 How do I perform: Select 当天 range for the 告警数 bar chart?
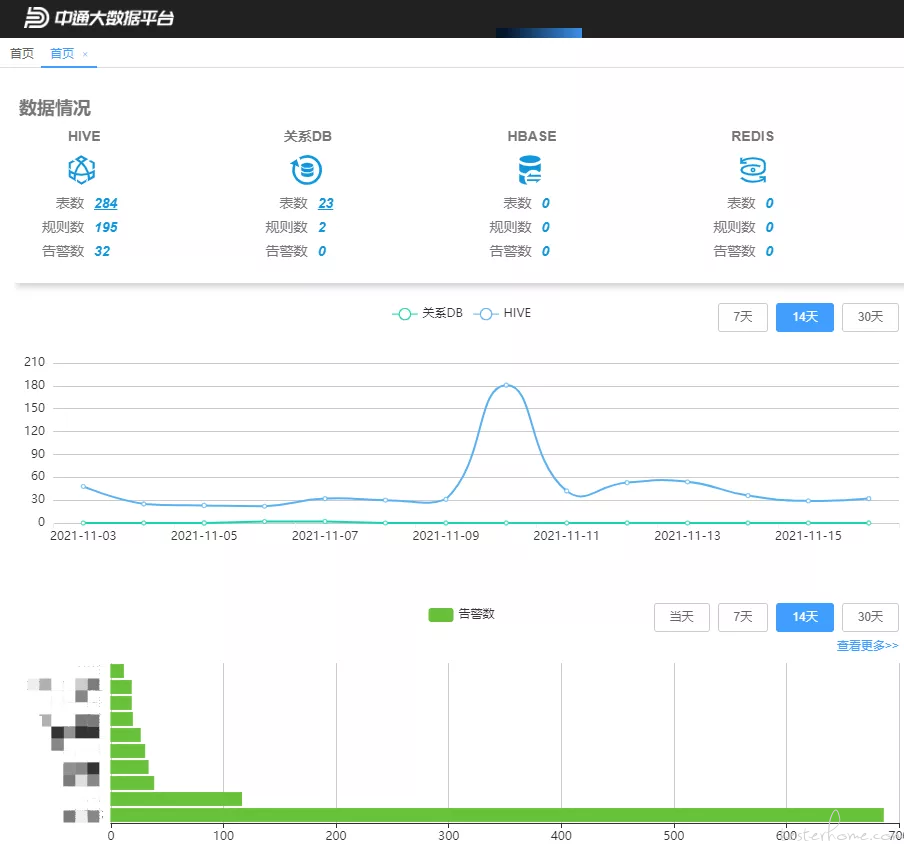click(681, 617)
